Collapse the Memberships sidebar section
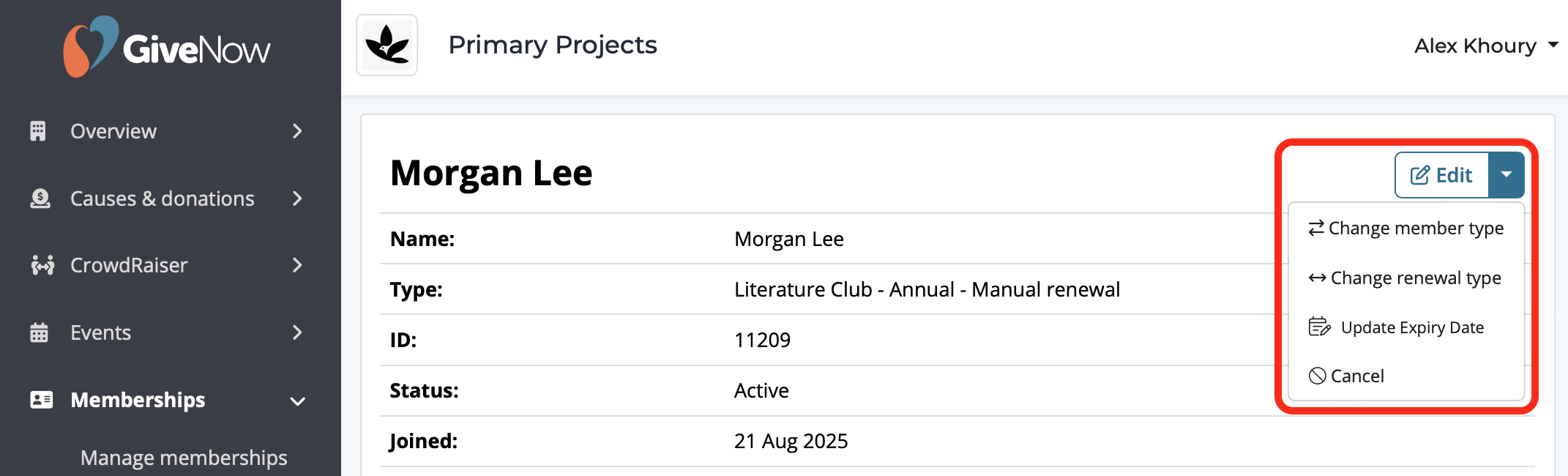 pos(296,400)
